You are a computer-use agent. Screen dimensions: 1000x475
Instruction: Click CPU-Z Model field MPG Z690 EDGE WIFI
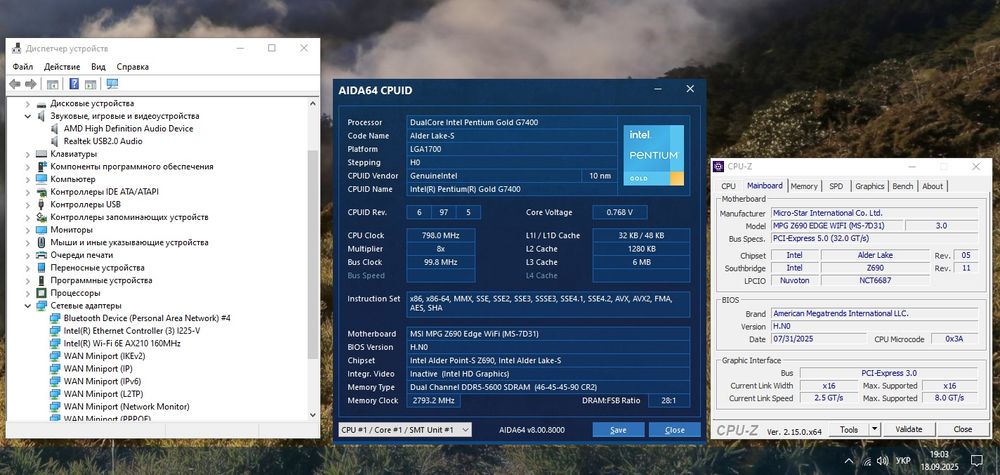(837, 226)
